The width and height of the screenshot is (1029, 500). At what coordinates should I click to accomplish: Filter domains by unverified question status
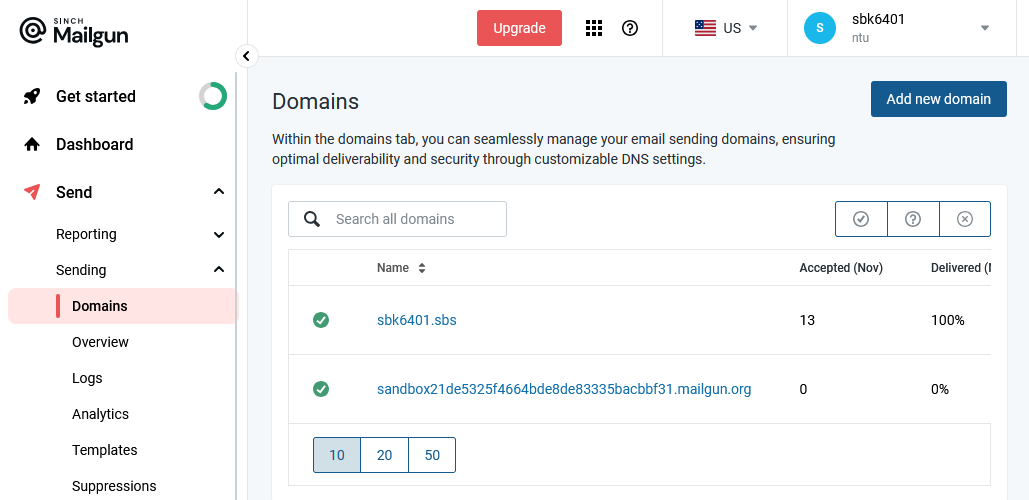click(x=913, y=219)
